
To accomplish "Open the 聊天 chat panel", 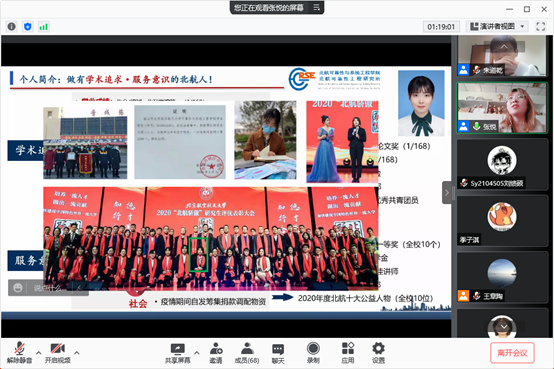I will (278, 353).
